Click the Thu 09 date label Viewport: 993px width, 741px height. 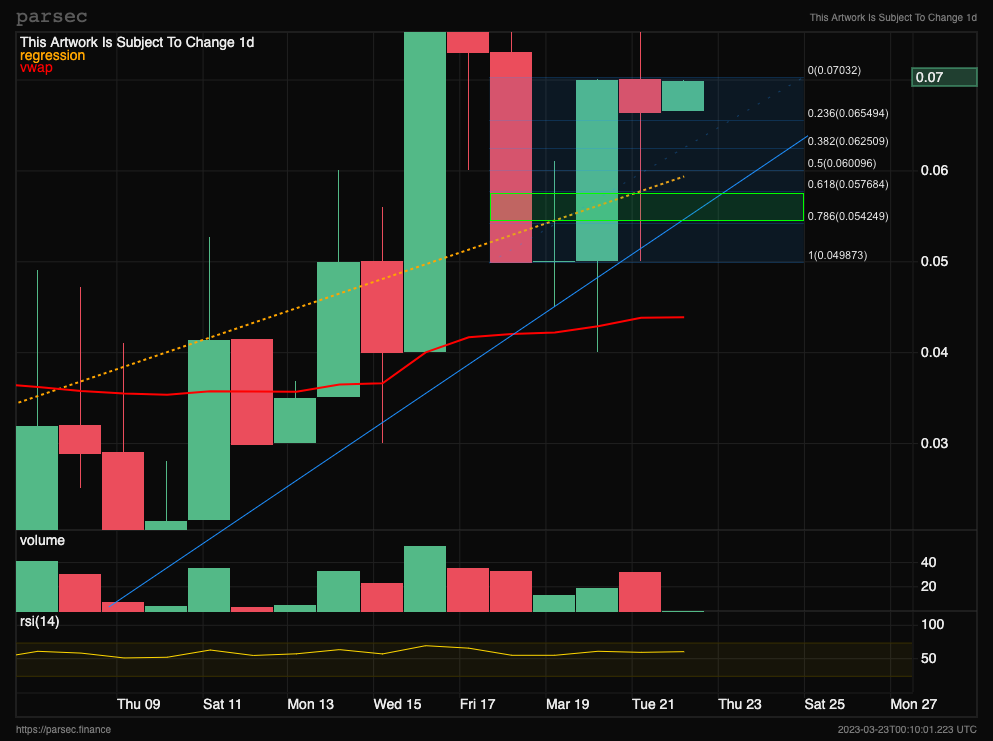(139, 704)
